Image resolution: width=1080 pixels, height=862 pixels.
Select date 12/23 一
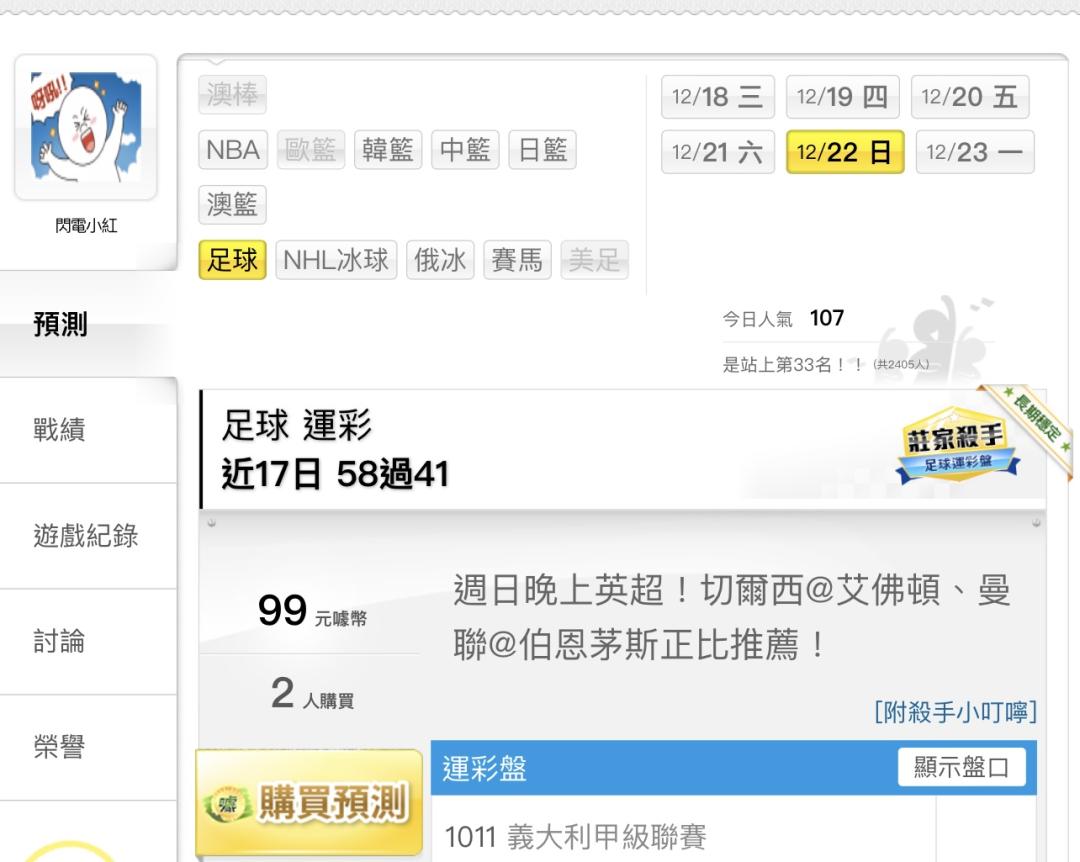(975, 152)
